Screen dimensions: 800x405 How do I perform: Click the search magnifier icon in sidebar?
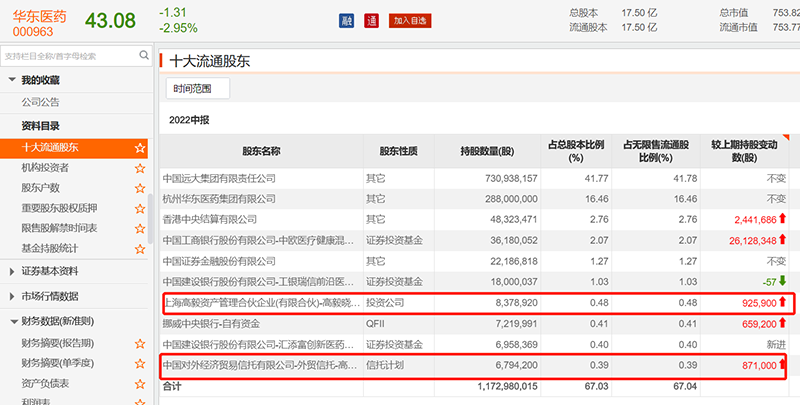(x=144, y=55)
